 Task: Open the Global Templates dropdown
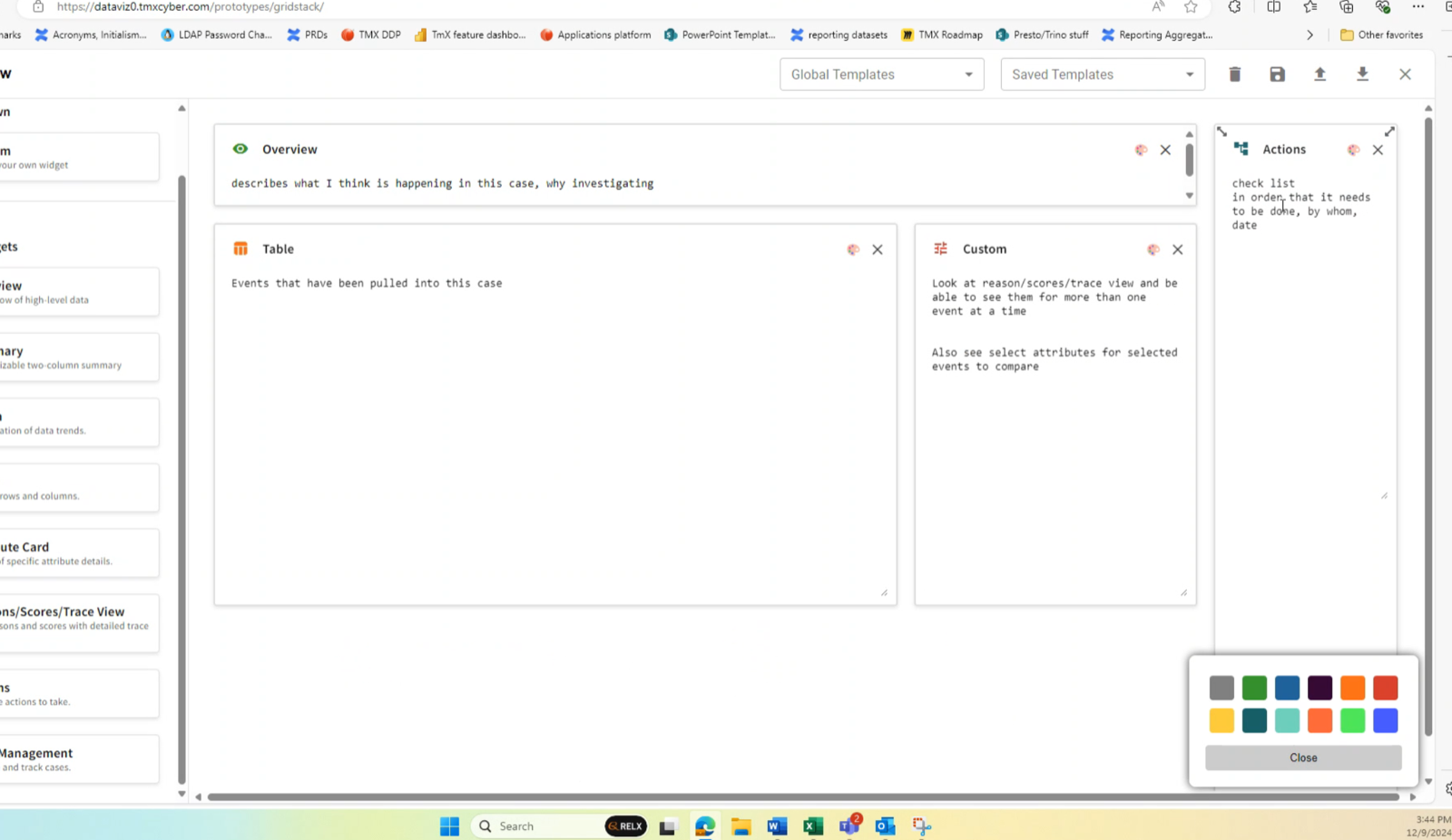[879, 74]
